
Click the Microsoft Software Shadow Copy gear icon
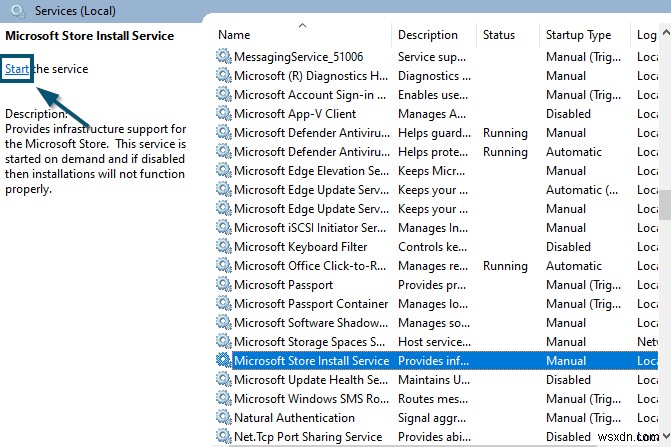(224, 323)
